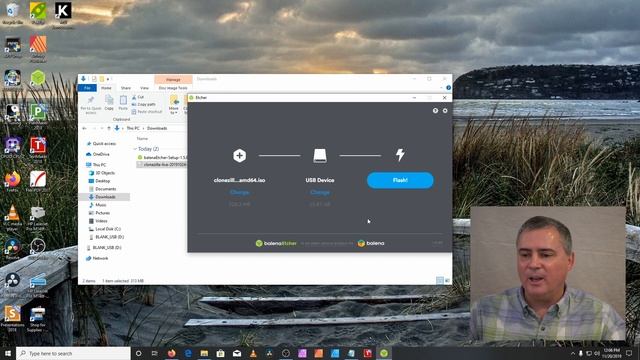Image resolution: width=640 pixels, height=360 pixels.
Task: Open Move to dropdown in Explorer ribbon
Action: pos(174,105)
